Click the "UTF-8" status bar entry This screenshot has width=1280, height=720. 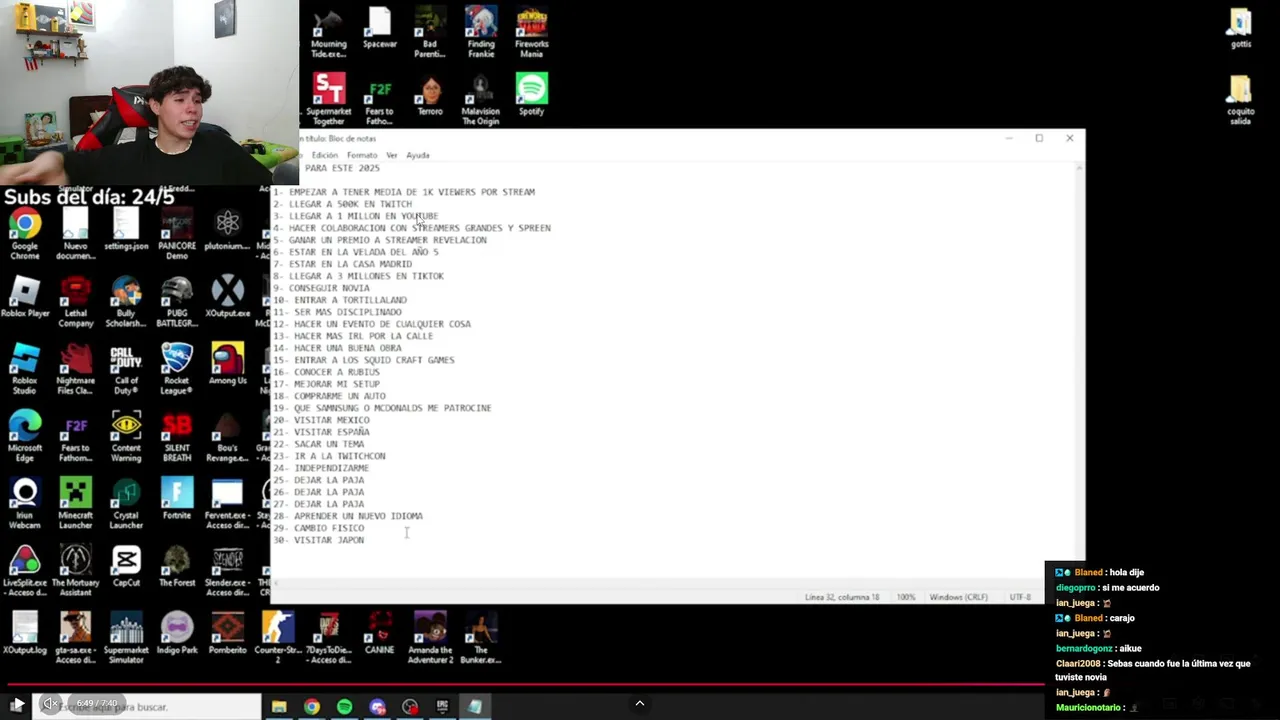click(1020, 597)
